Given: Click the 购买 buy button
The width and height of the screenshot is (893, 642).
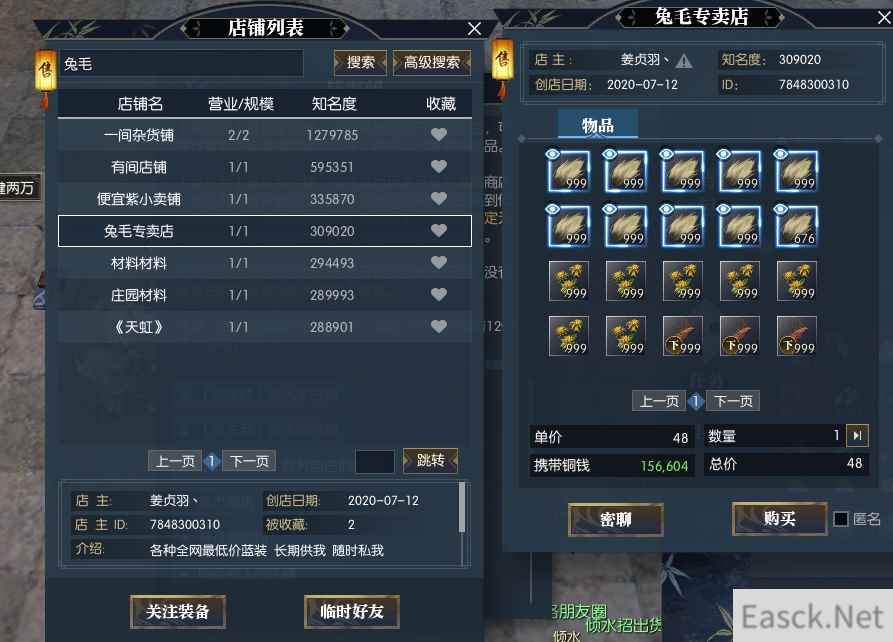Looking at the screenshot, I should 779,518.
